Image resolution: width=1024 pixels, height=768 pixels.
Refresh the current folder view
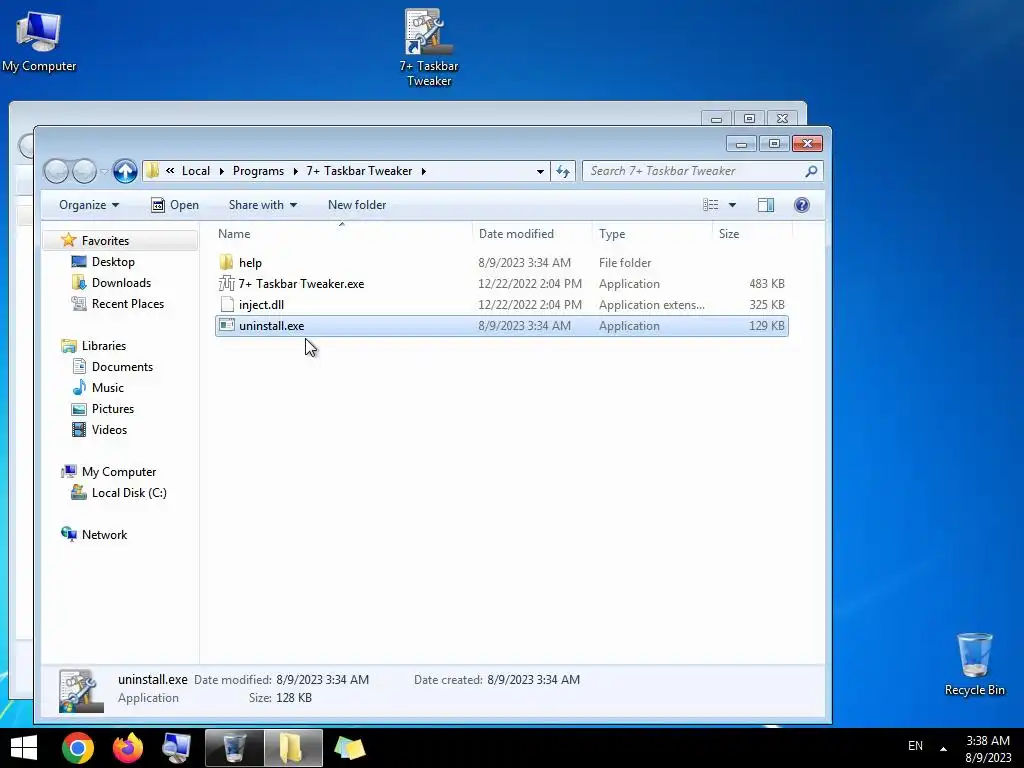(563, 171)
